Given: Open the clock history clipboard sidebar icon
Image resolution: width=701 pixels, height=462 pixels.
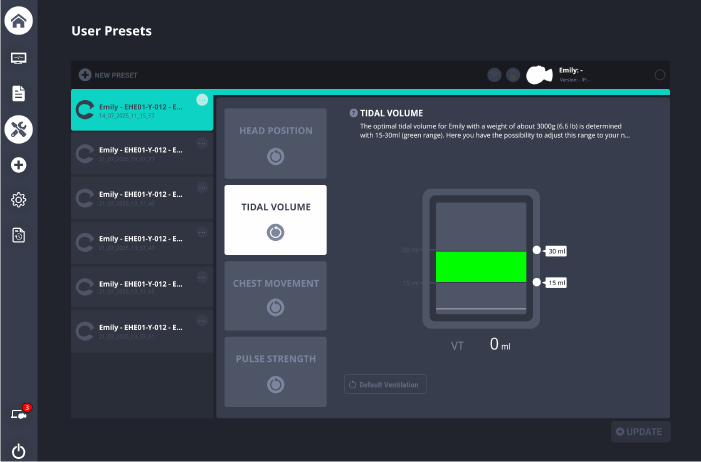Looking at the screenshot, I should point(18,235).
